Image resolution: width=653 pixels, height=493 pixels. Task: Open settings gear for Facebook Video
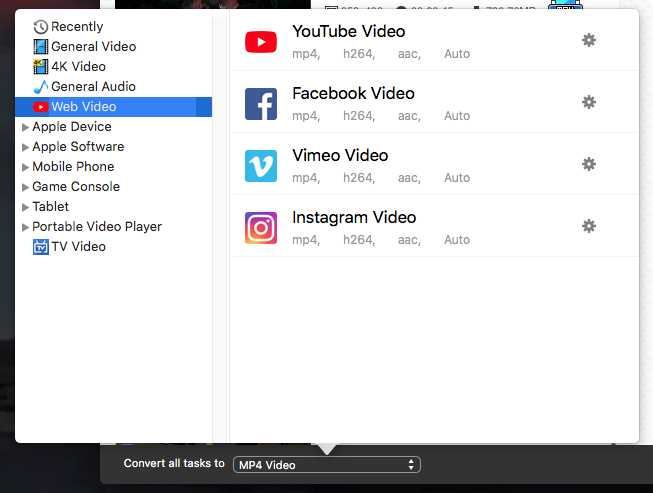click(x=588, y=102)
